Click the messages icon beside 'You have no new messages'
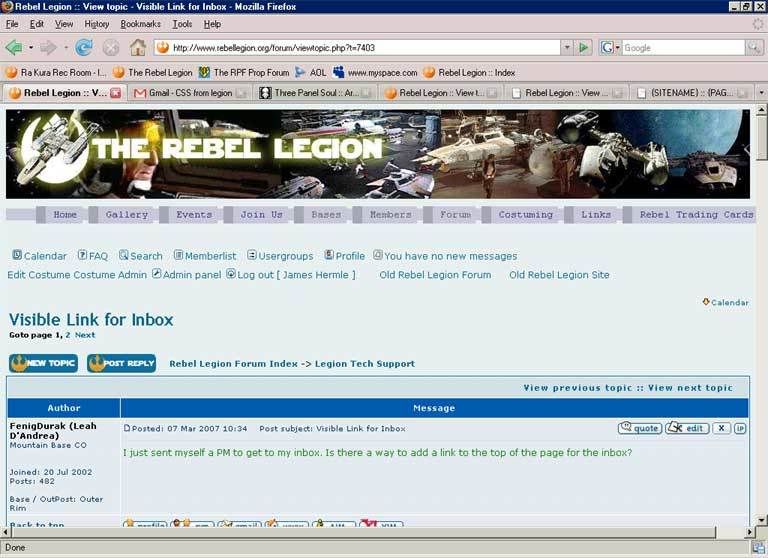The image size is (768, 558). tap(378, 255)
